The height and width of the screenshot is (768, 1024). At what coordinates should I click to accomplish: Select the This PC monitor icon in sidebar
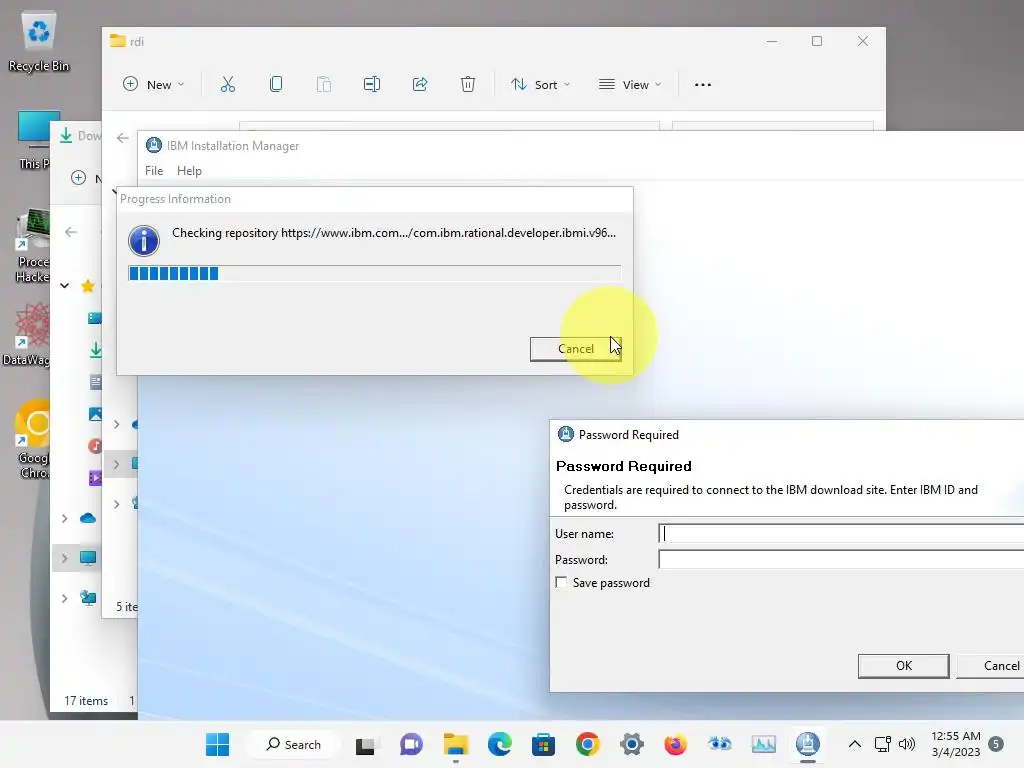click(x=88, y=558)
